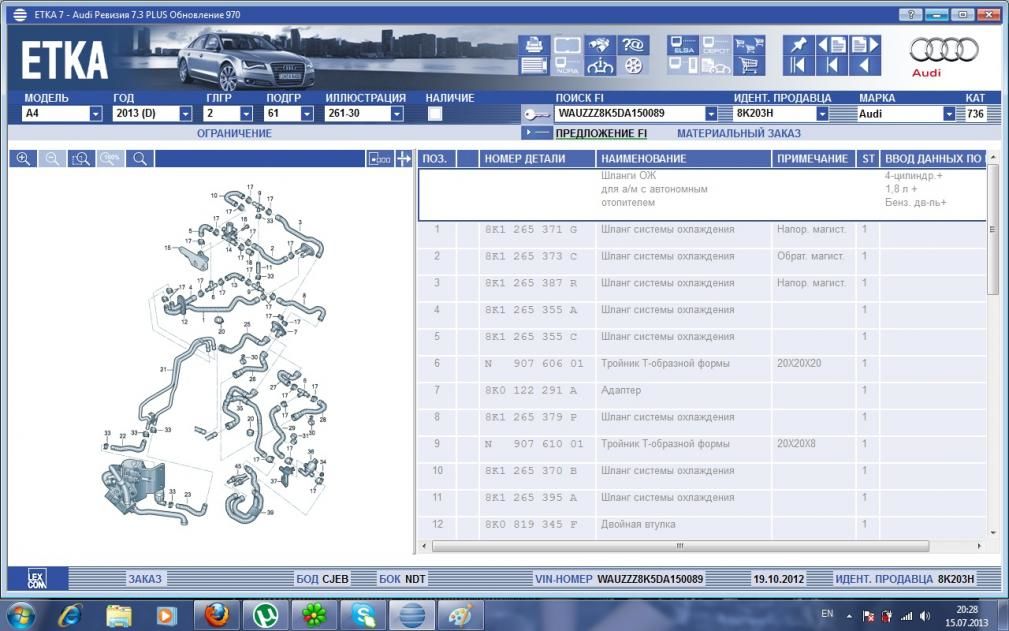Go to the previous page icon
1009x631 pixels.
[x=831, y=45]
